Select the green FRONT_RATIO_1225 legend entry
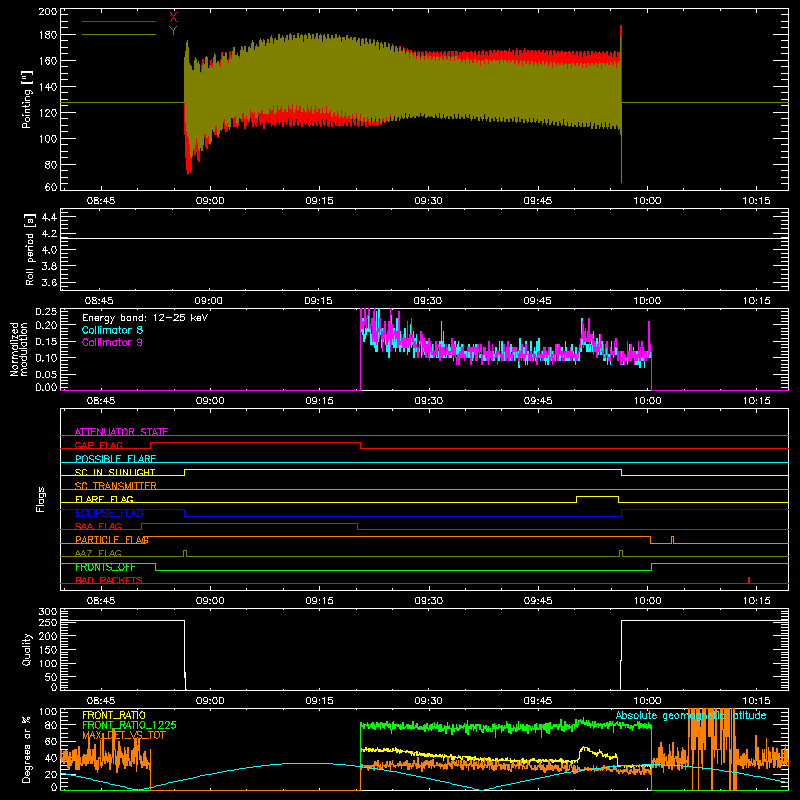This screenshot has height=800, width=800. pyautogui.click(x=129, y=725)
